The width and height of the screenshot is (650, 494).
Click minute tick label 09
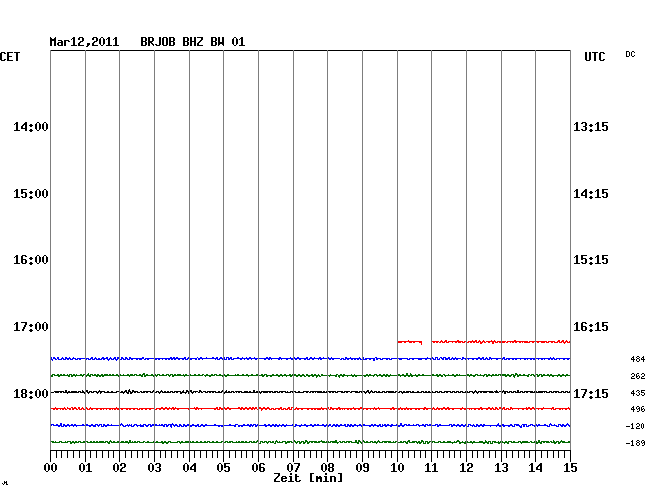(362, 468)
